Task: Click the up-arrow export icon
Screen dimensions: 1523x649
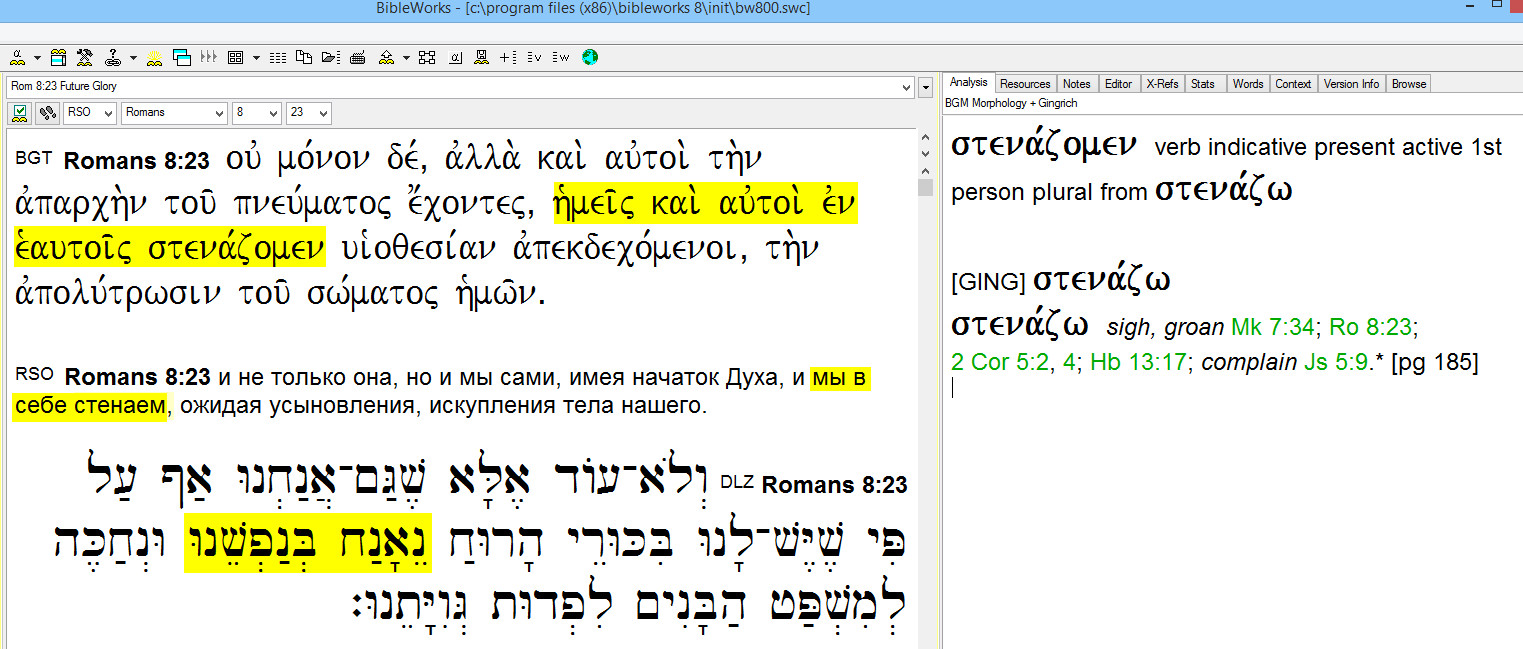Action: [x=386, y=57]
